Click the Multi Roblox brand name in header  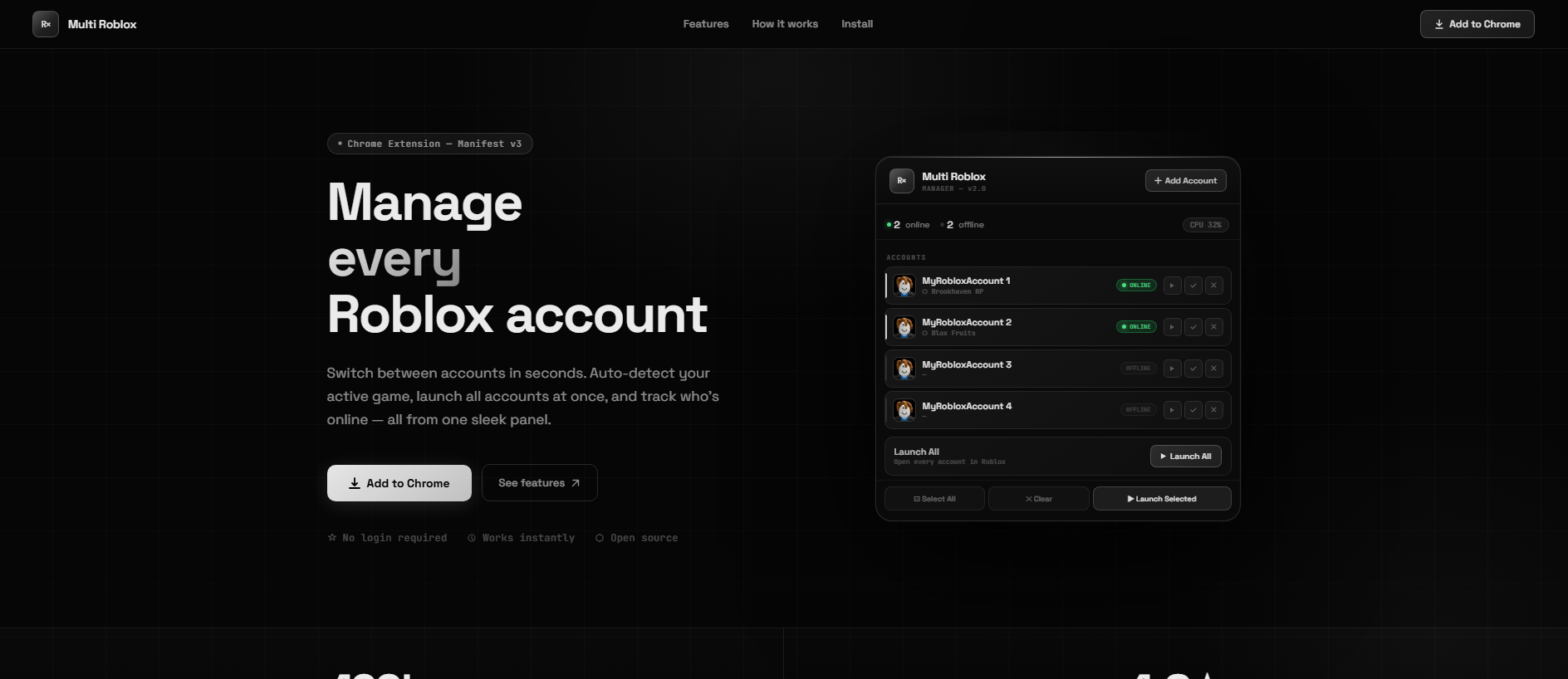[102, 24]
